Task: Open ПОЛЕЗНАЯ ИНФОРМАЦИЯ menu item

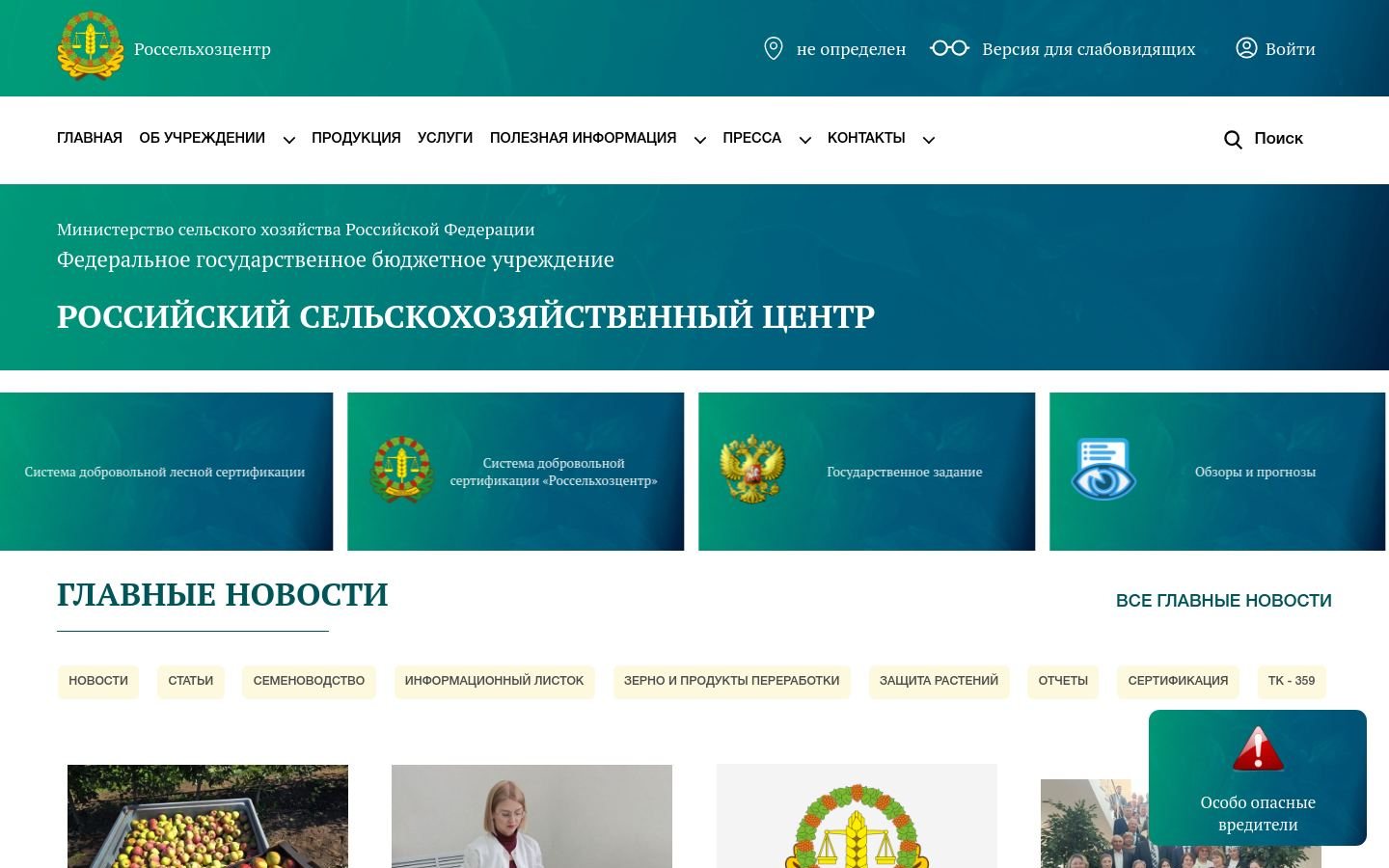Action: coord(583,138)
